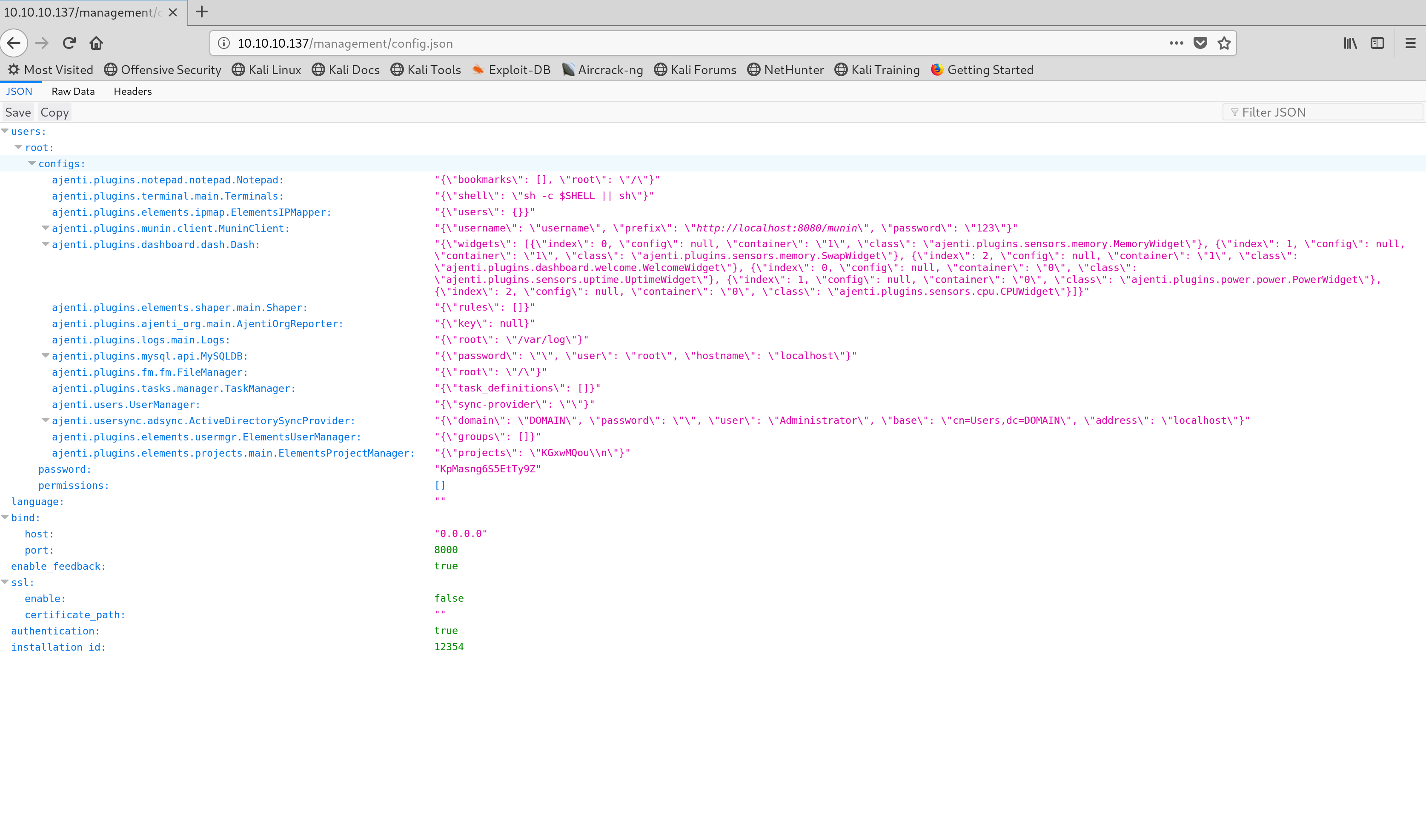Open the Kali Forums bookmark
Screen dimensions: 1426x840
point(695,70)
